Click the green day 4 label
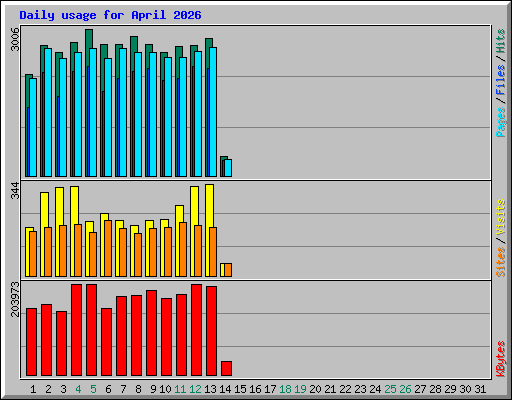Viewport: 512px width, 400px height. pos(78,389)
